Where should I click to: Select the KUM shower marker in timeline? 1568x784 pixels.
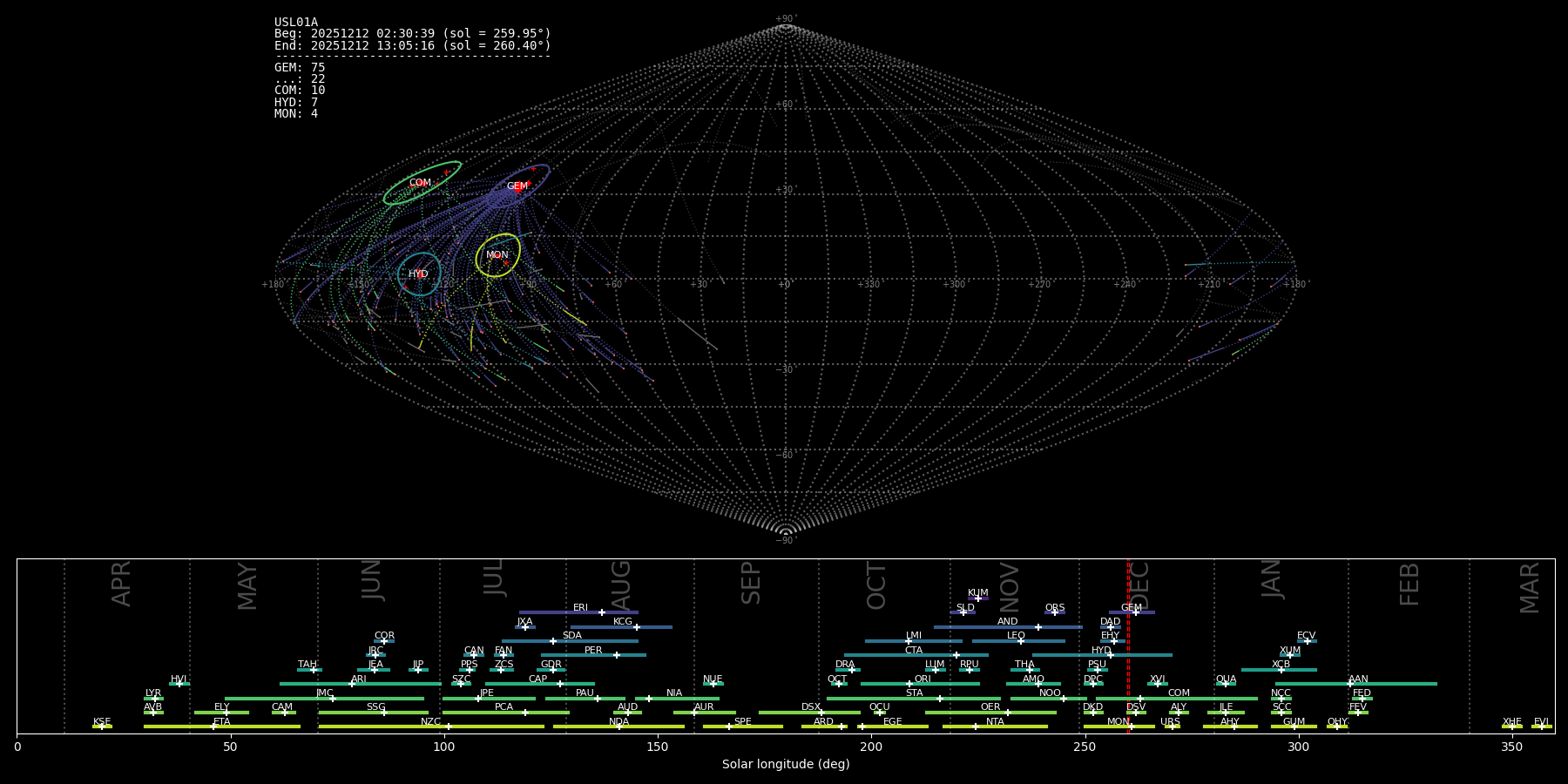pos(978,598)
